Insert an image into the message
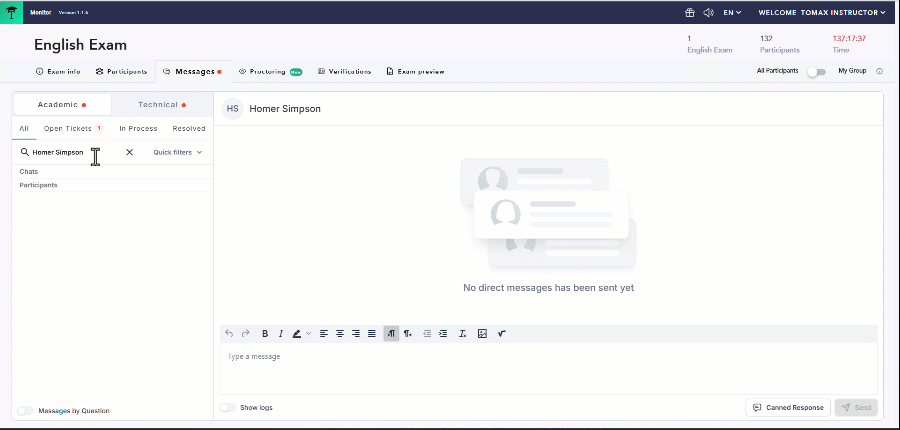This screenshot has height=430, width=900. (482, 334)
